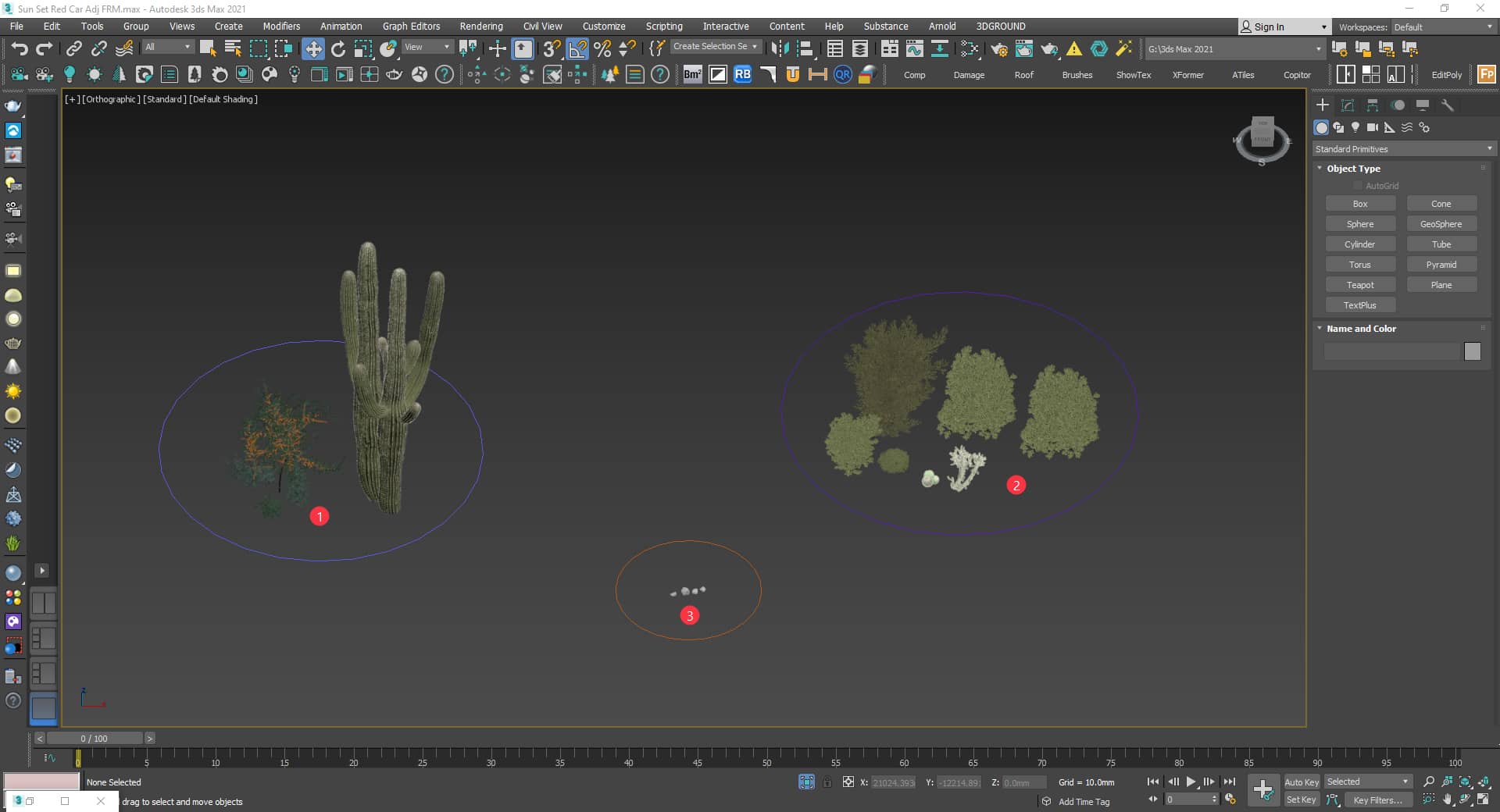1500x812 pixels.
Task: Open the Standard Primitives dropdown
Action: click(x=1403, y=149)
